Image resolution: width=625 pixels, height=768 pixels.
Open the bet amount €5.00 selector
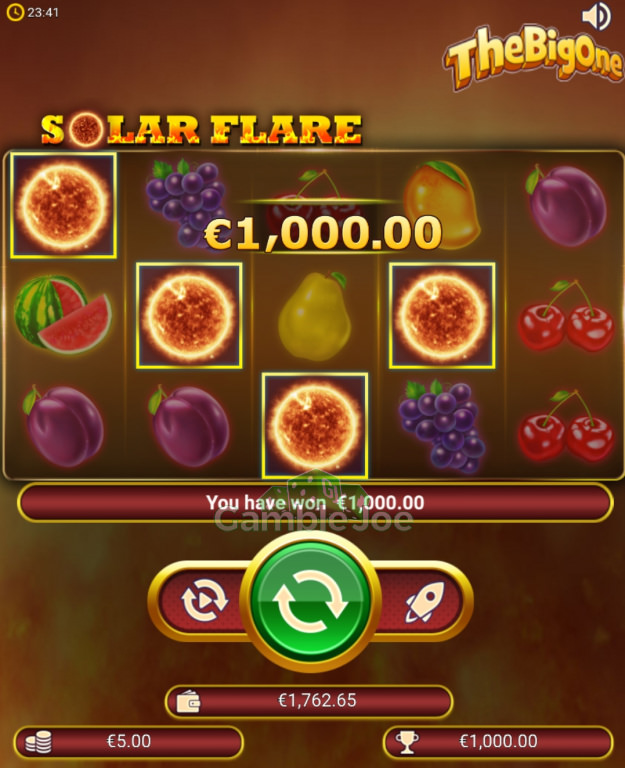(128, 742)
